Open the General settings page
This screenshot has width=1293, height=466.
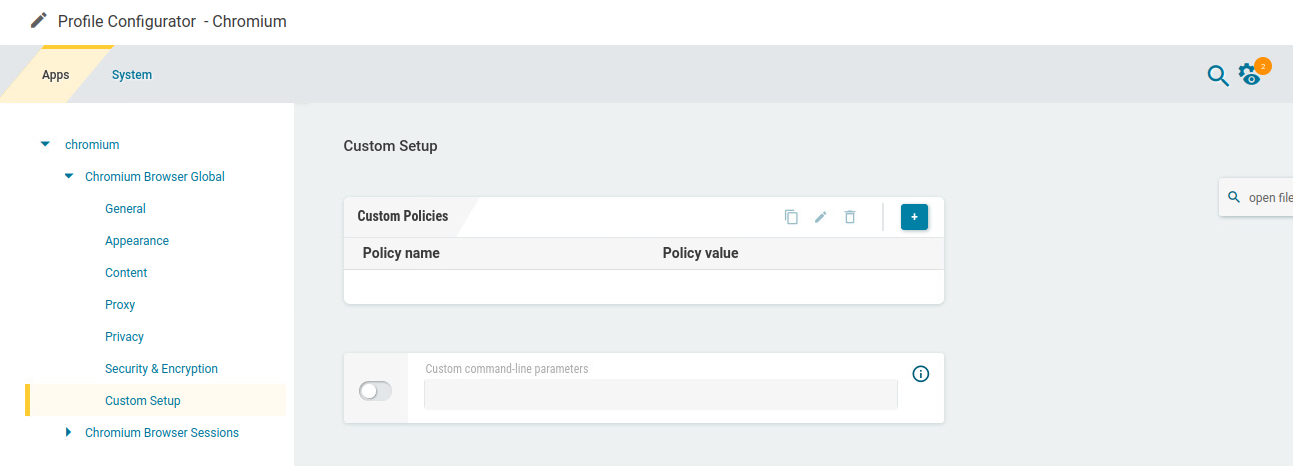[125, 209]
